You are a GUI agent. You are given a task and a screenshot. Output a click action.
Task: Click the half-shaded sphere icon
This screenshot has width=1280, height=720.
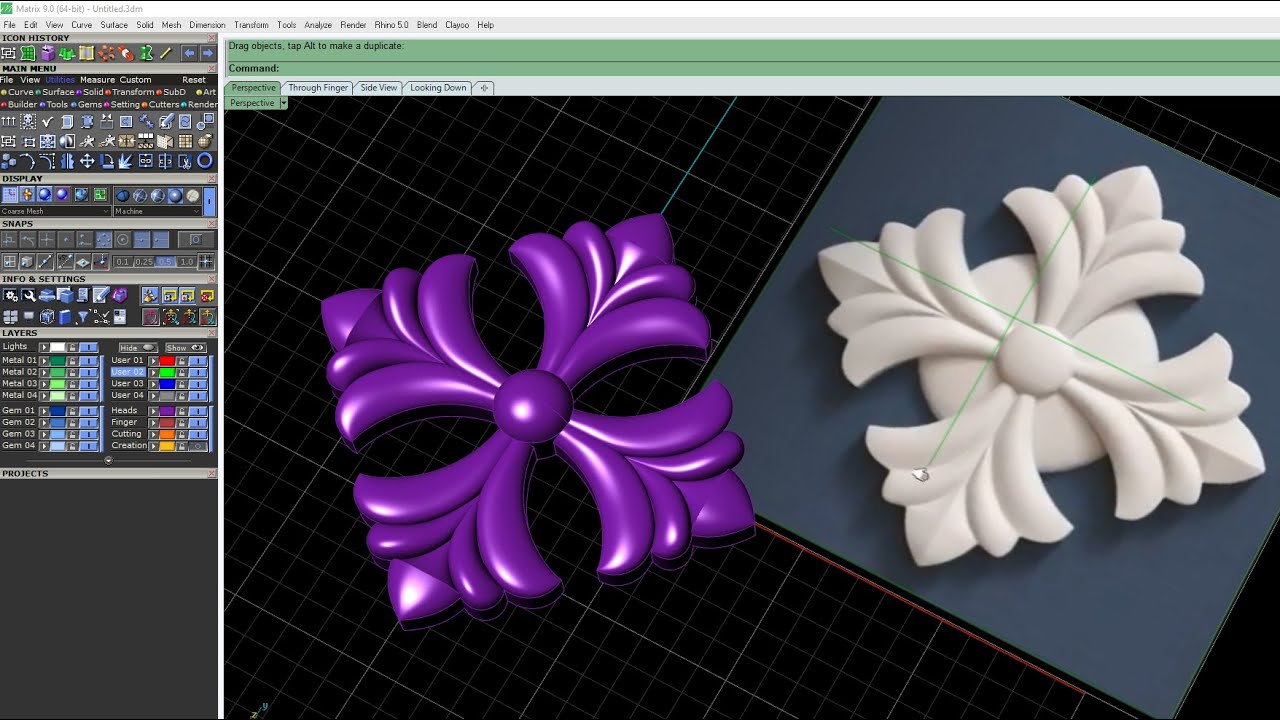pos(67,141)
